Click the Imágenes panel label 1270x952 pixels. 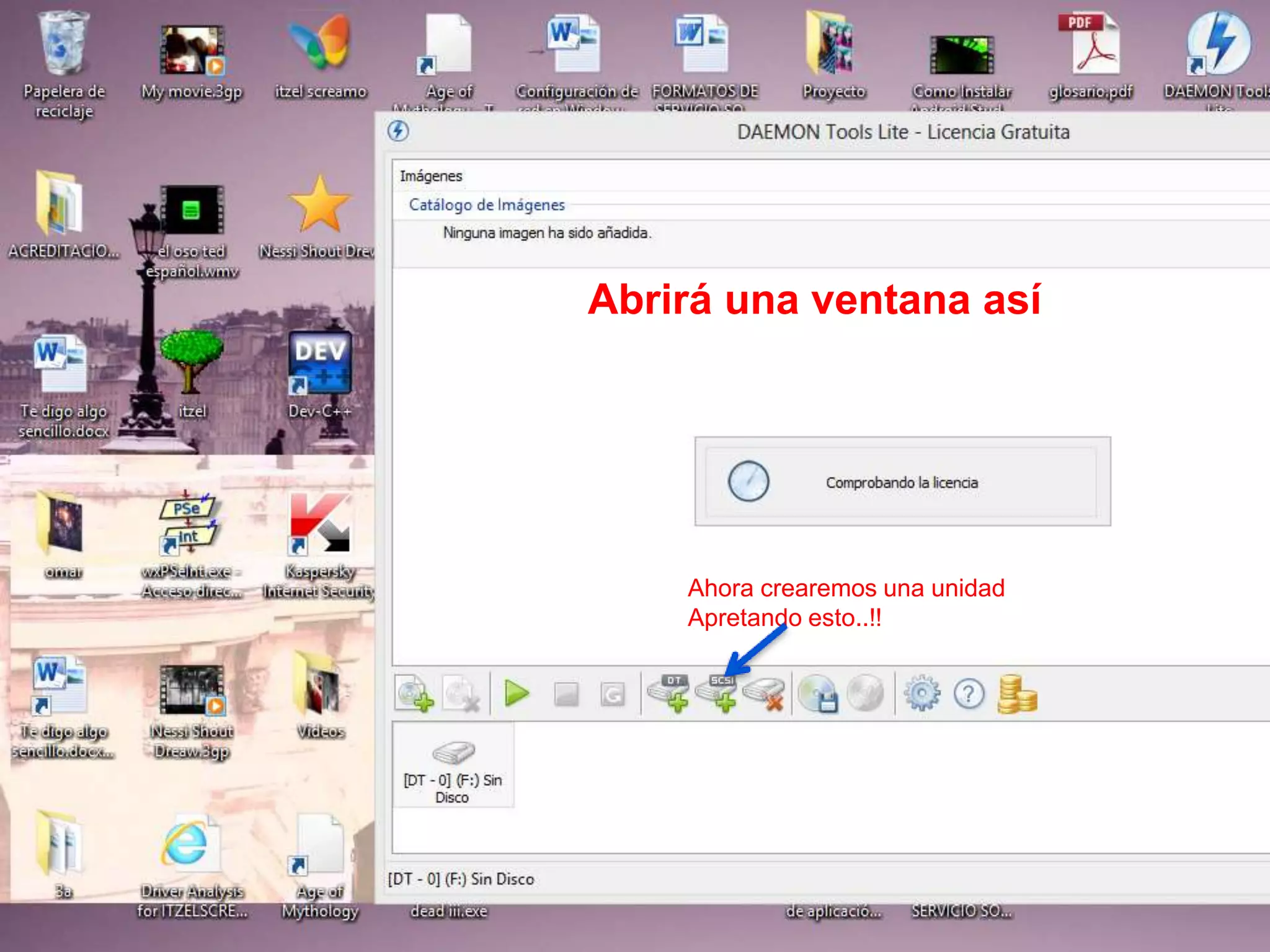coord(431,176)
